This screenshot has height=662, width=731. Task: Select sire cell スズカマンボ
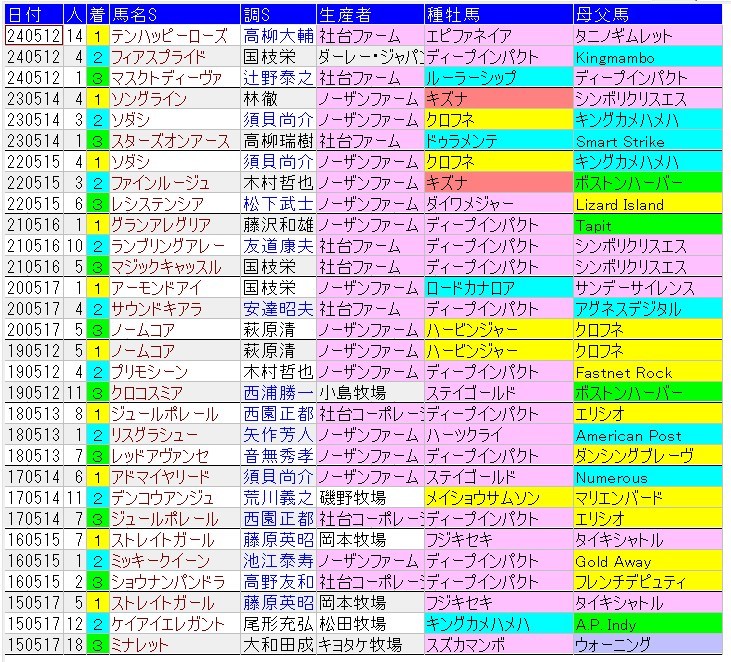pos(498,644)
